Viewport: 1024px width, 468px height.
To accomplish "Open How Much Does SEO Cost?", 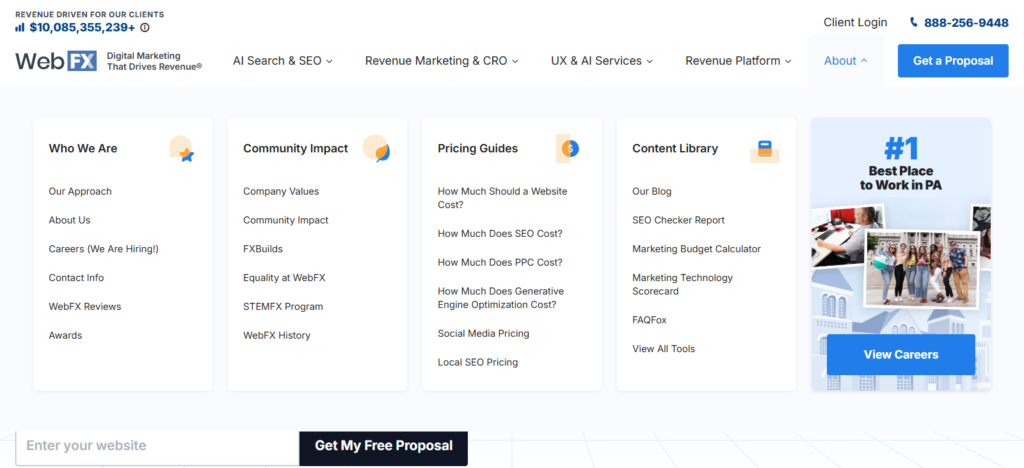I will (500, 233).
